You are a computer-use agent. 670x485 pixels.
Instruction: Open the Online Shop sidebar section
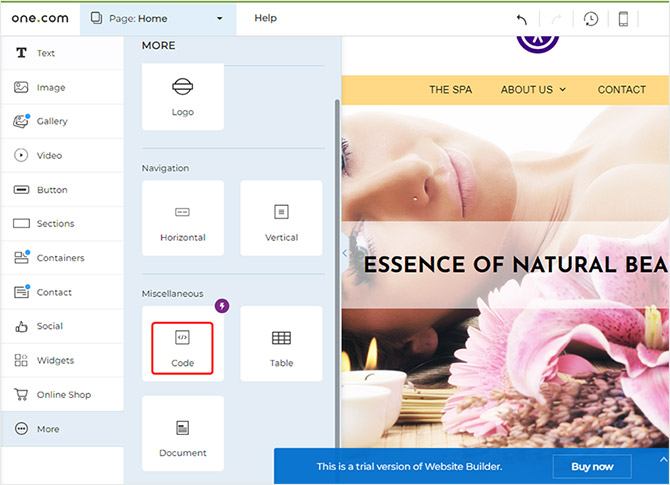point(63,395)
